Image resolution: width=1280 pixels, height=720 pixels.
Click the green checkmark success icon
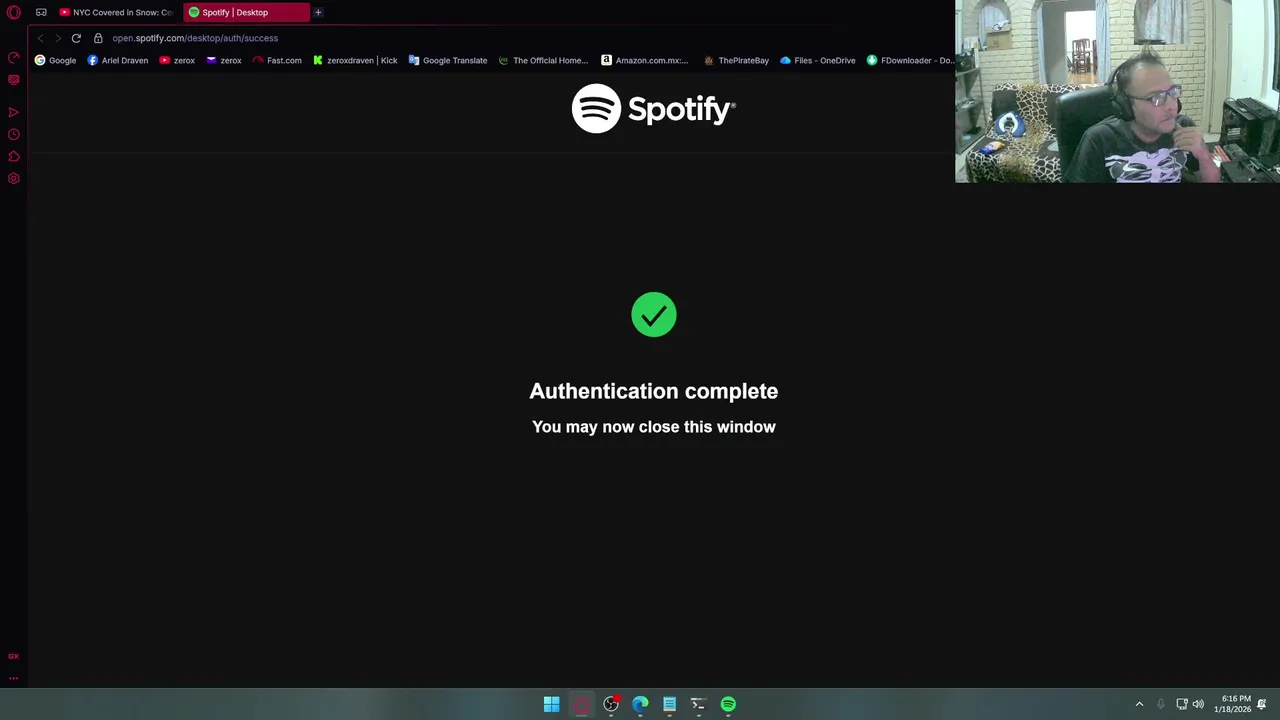pos(654,315)
